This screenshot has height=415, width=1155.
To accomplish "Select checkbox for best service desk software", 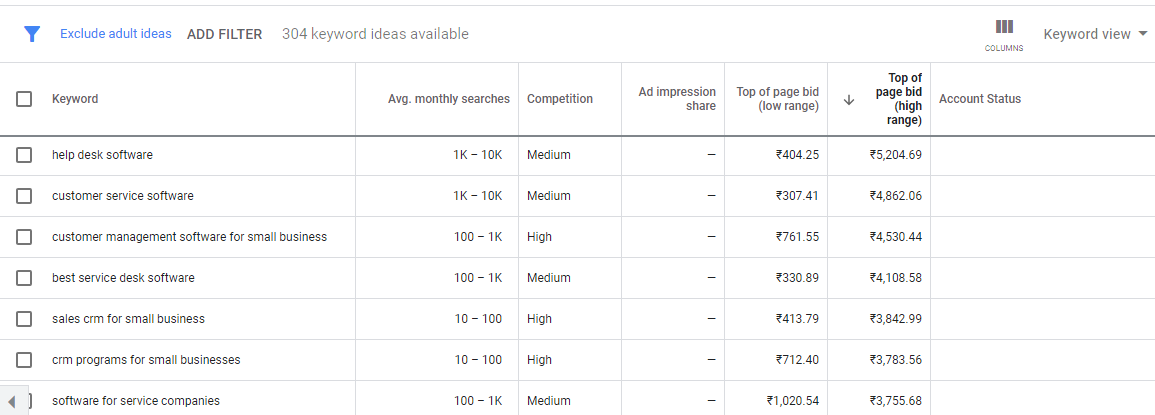I will [x=24, y=278].
